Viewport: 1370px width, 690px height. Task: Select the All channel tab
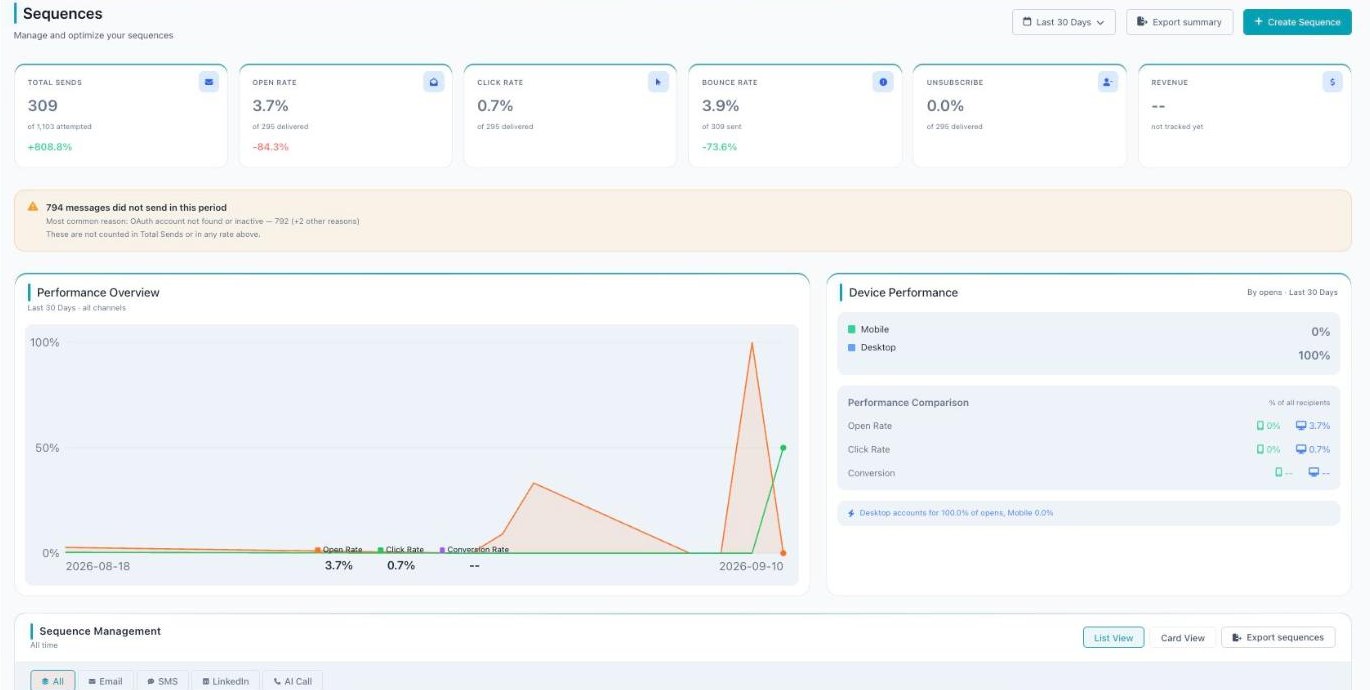click(x=52, y=681)
